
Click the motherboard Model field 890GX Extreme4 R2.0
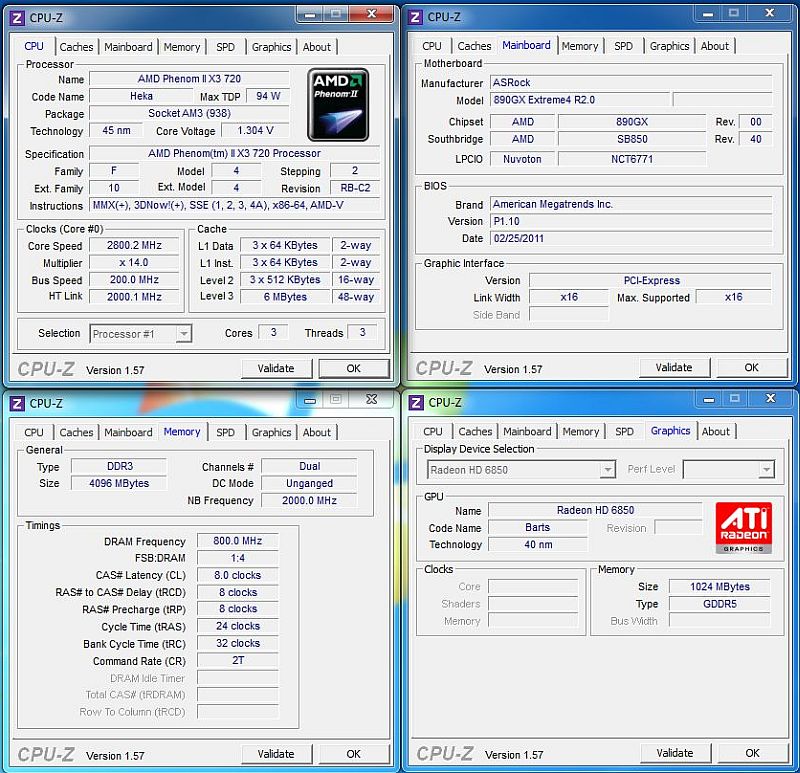pos(580,100)
